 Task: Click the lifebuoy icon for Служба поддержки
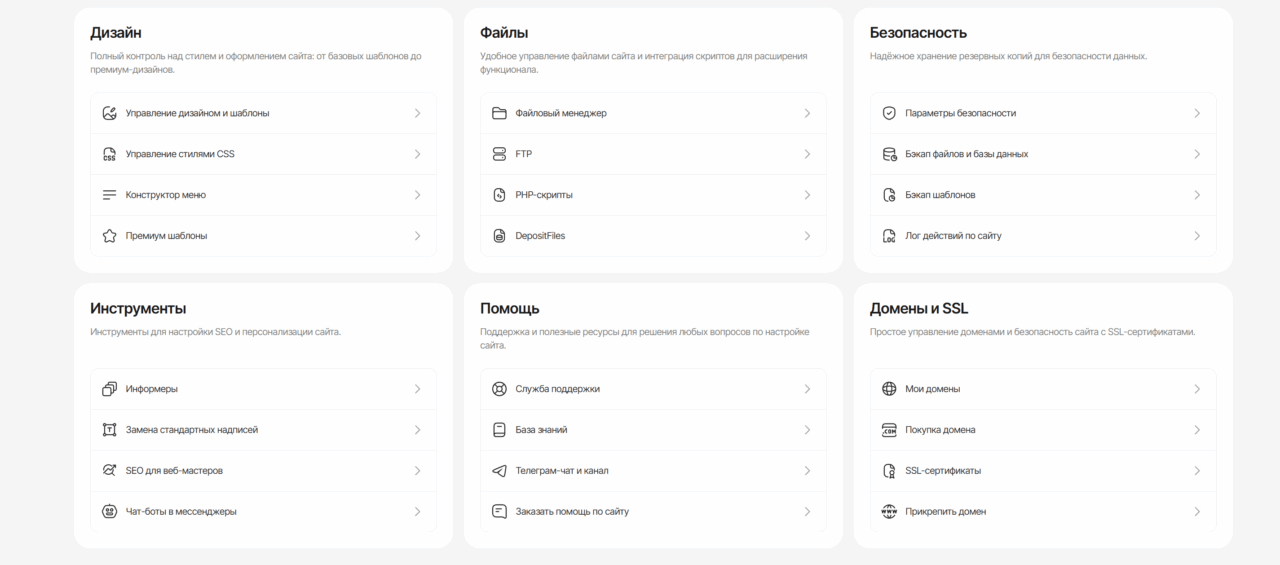(x=500, y=389)
